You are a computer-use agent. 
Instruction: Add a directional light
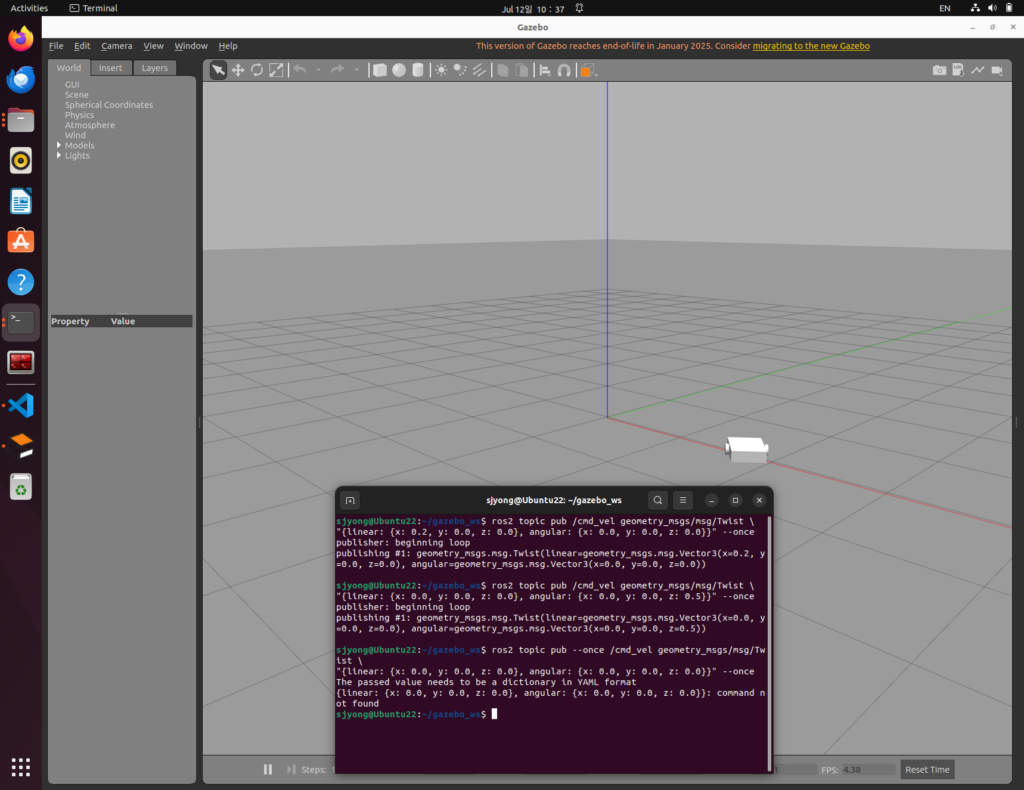479,70
